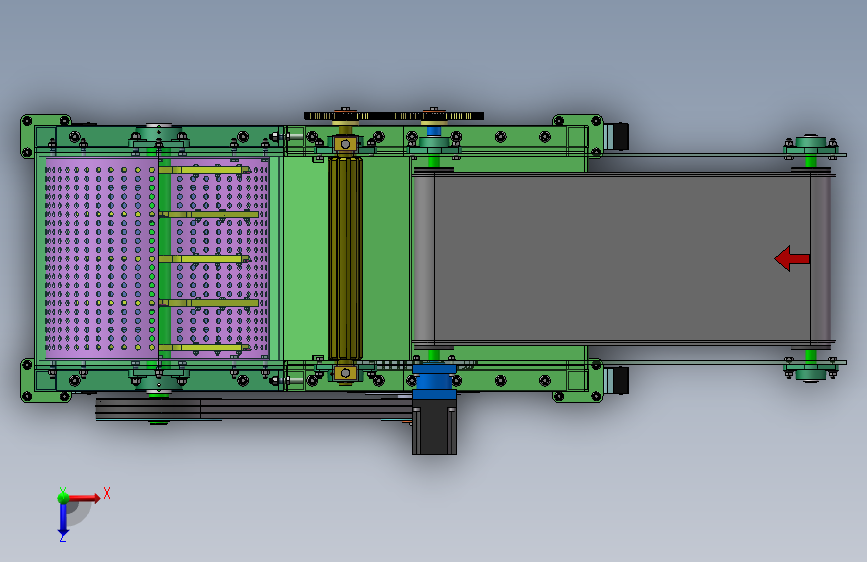Select the yellow fluted roller
This screenshot has height=562, width=867.
click(346, 258)
